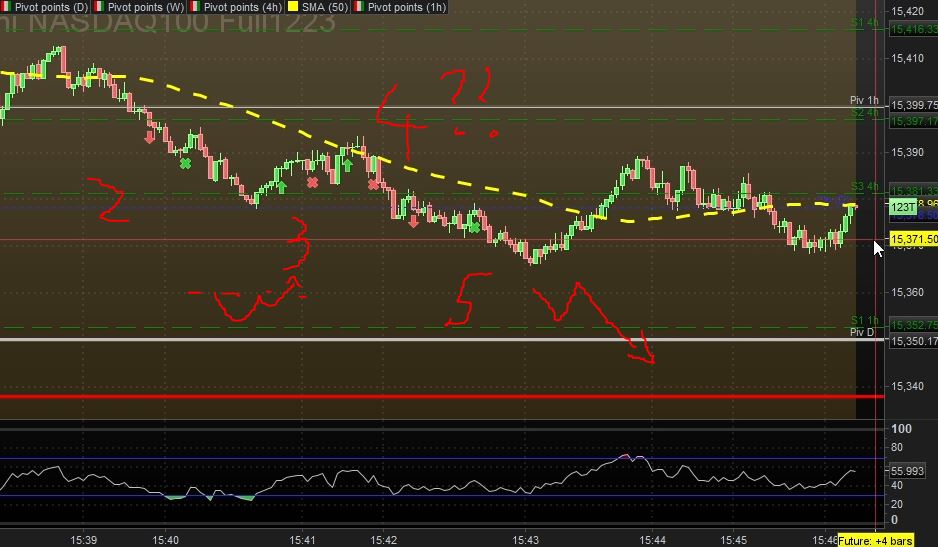
Task: Click the Piv D line label
Action: 862,332
